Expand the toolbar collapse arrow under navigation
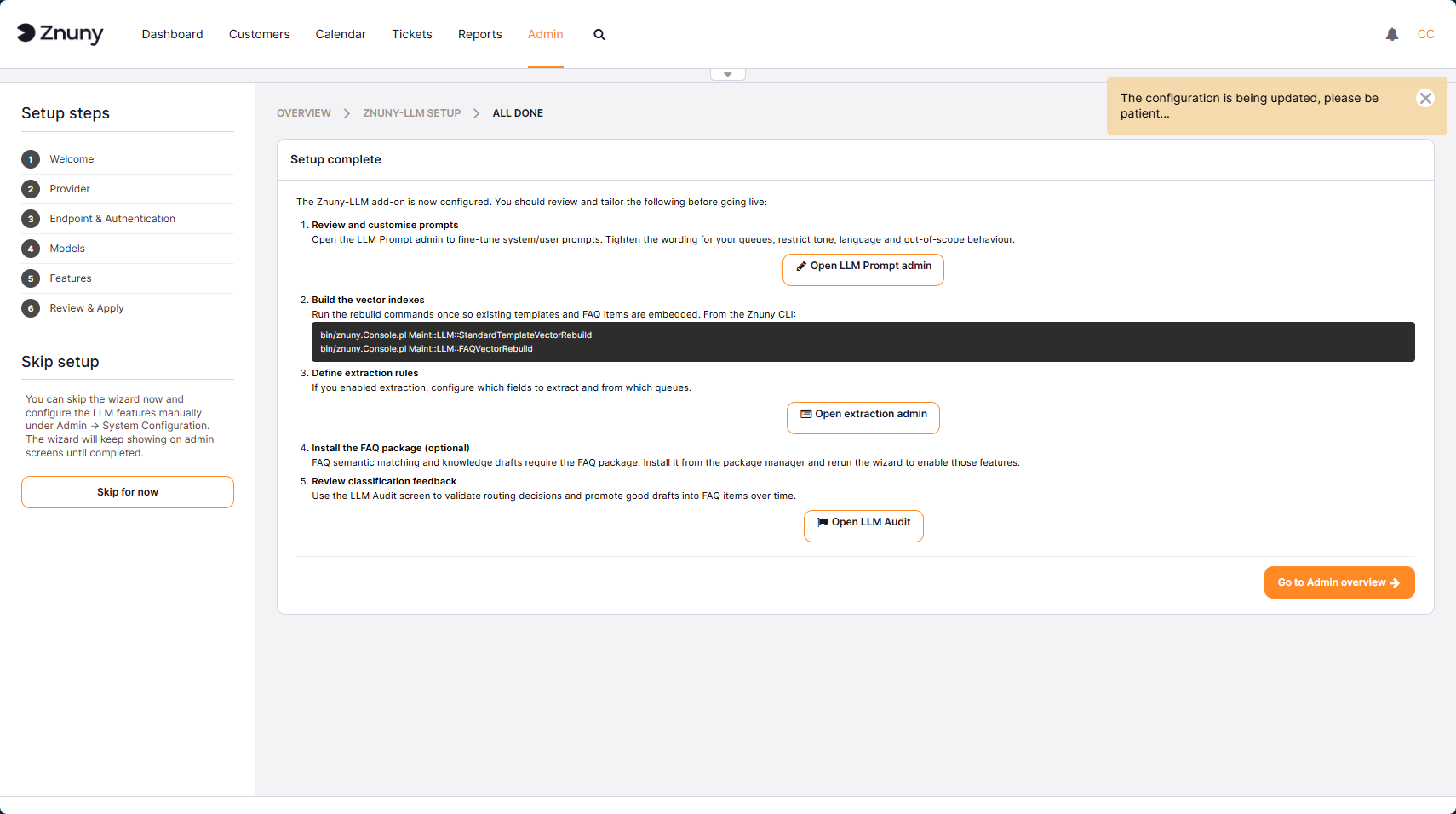 coord(728,75)
